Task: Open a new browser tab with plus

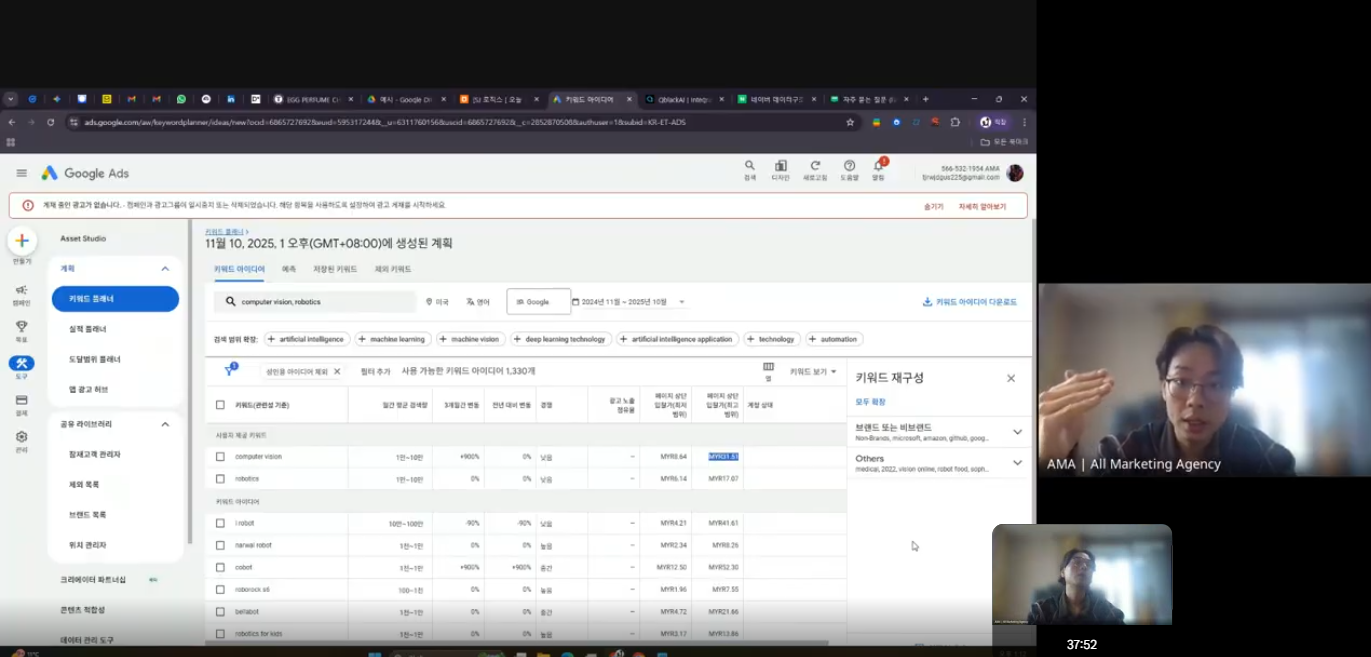Action: tap(925, 99)
